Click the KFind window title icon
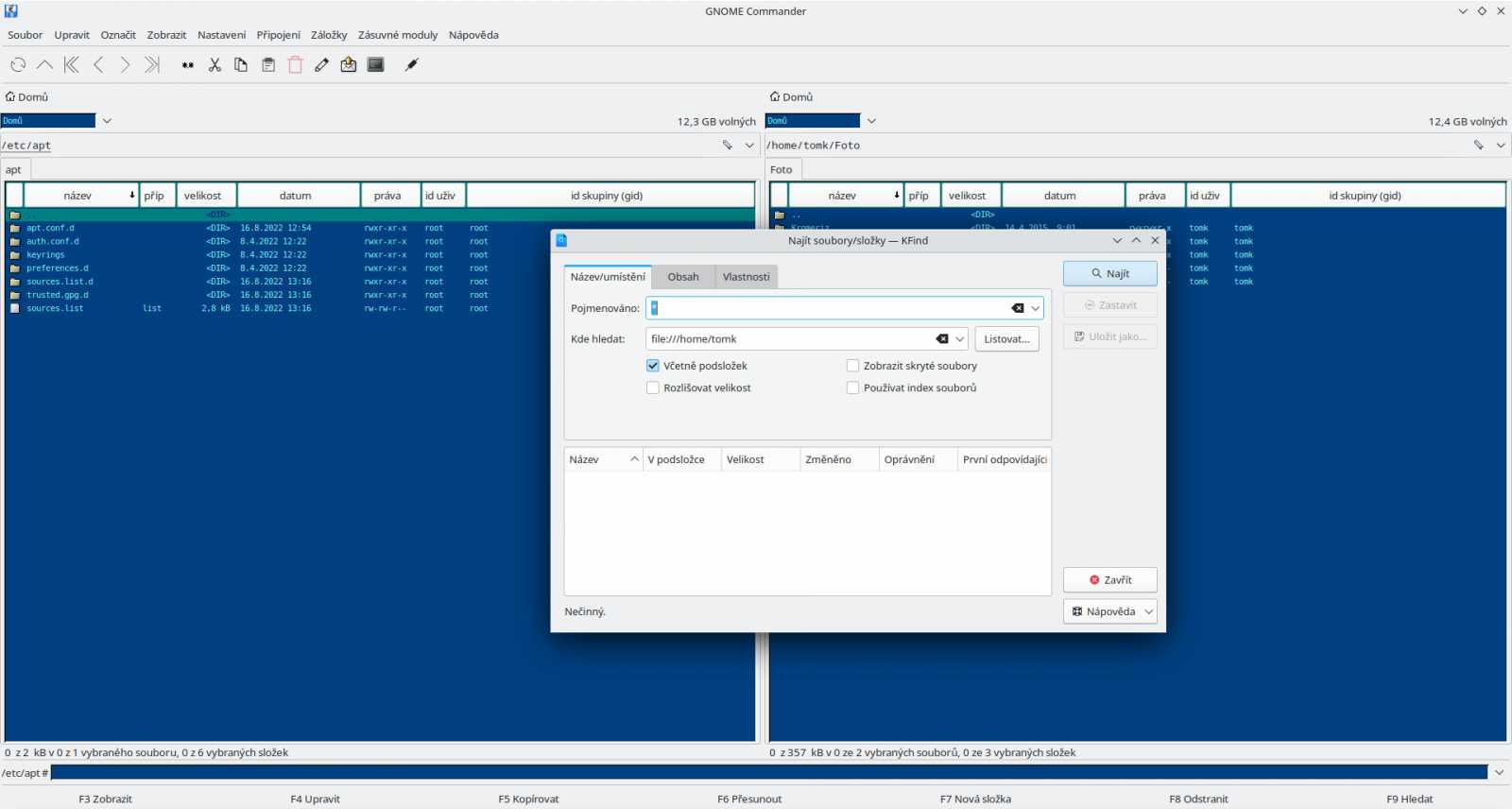The height and width of the screenshot is (809, 1512). [x=561, y=240]
